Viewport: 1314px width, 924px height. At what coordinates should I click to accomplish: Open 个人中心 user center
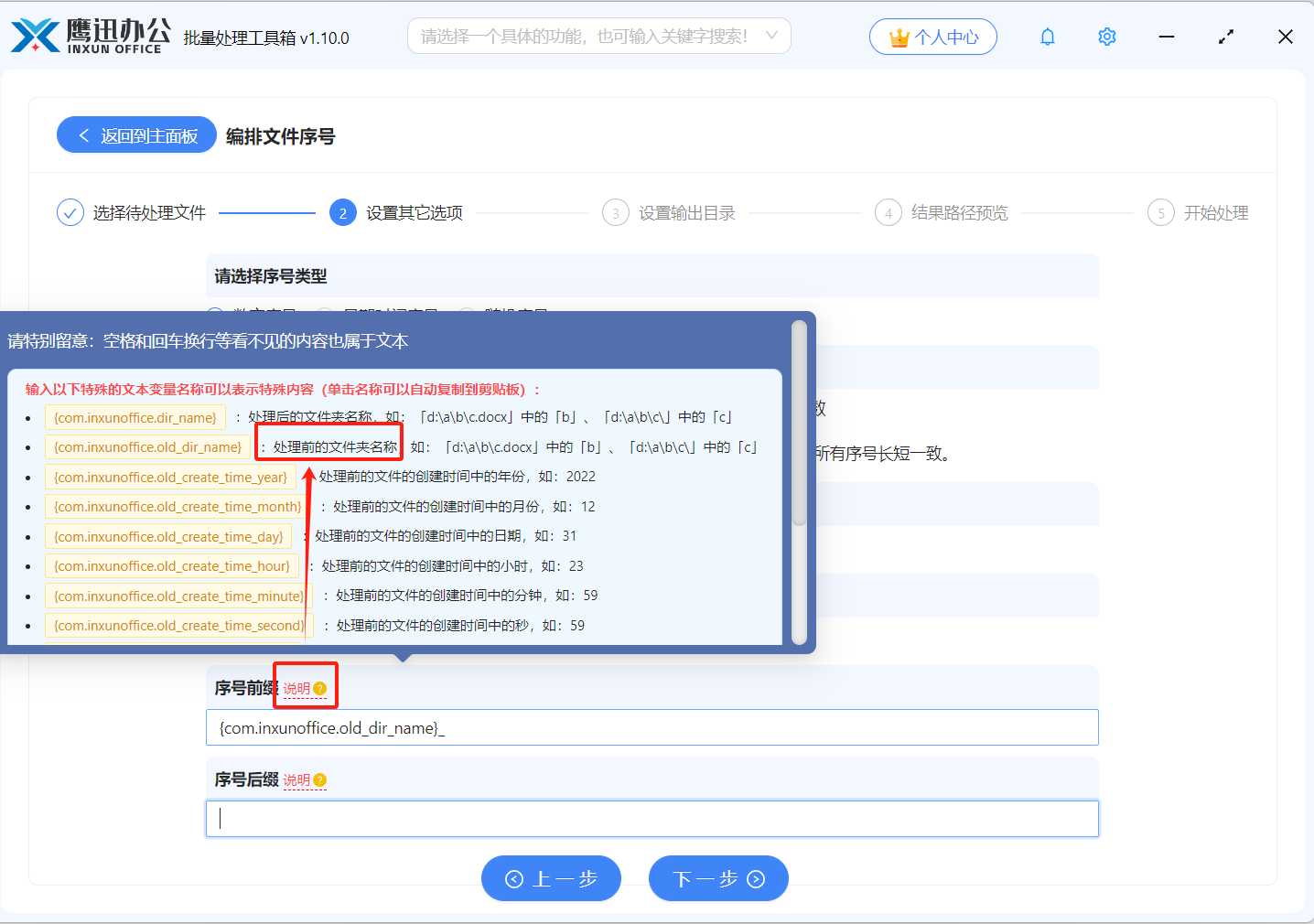click(x=932, y=37)
